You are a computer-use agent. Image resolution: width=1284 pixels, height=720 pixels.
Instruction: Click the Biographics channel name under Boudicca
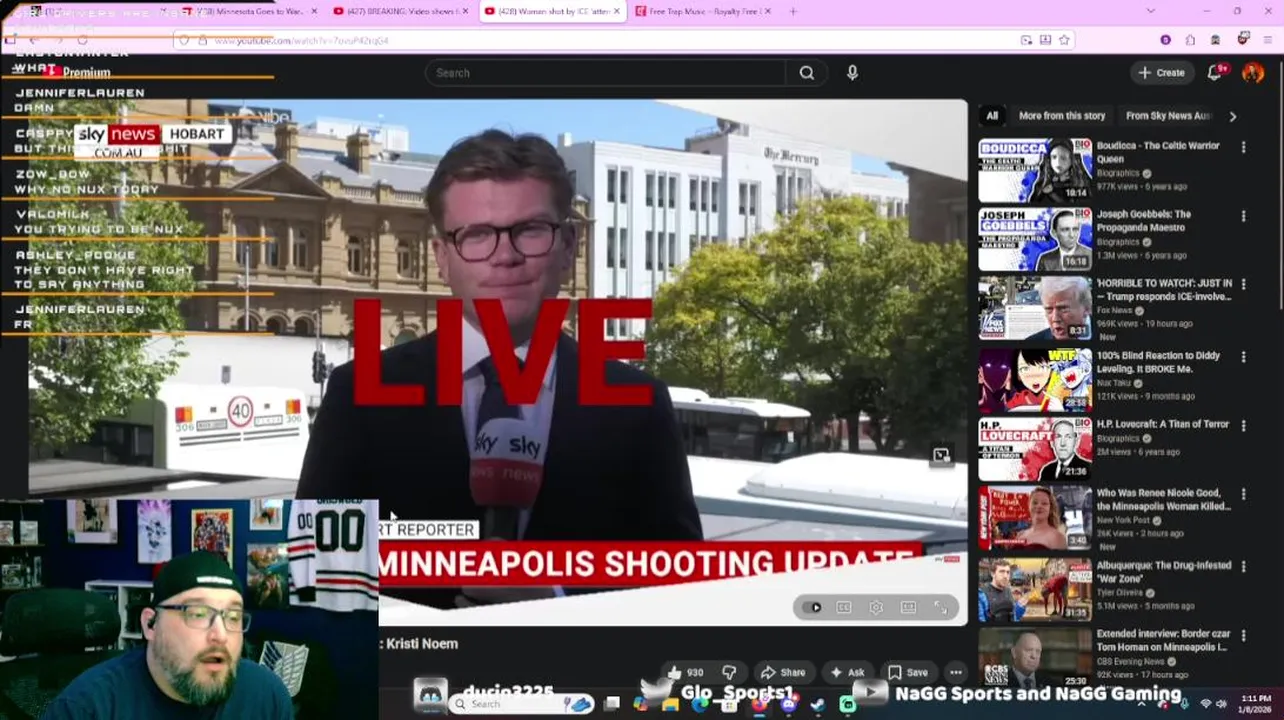click(x=1118, y=174)
